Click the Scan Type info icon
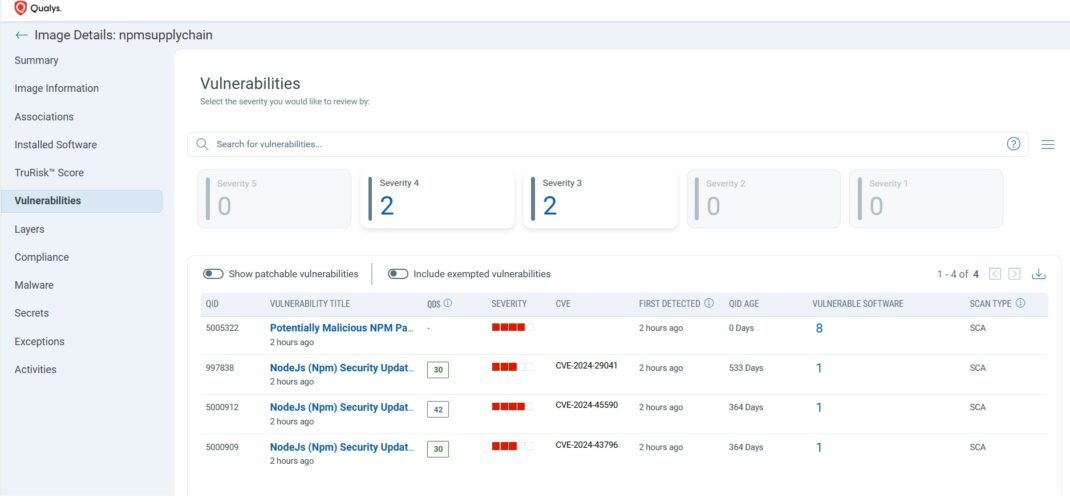This screenshot has width=1070, height=502. [x=1020, y=303]
